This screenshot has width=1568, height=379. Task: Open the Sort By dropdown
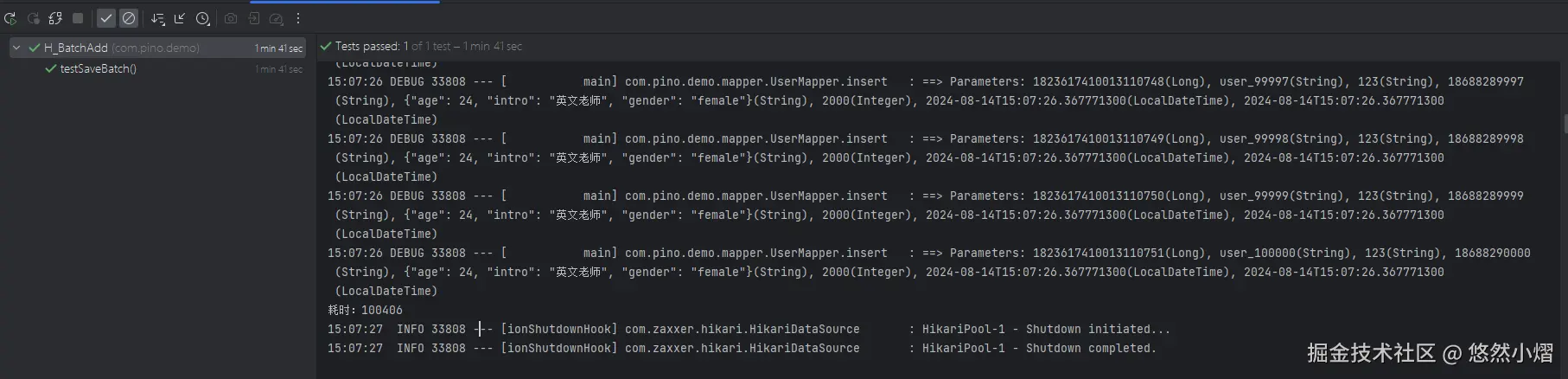point(157,18)
